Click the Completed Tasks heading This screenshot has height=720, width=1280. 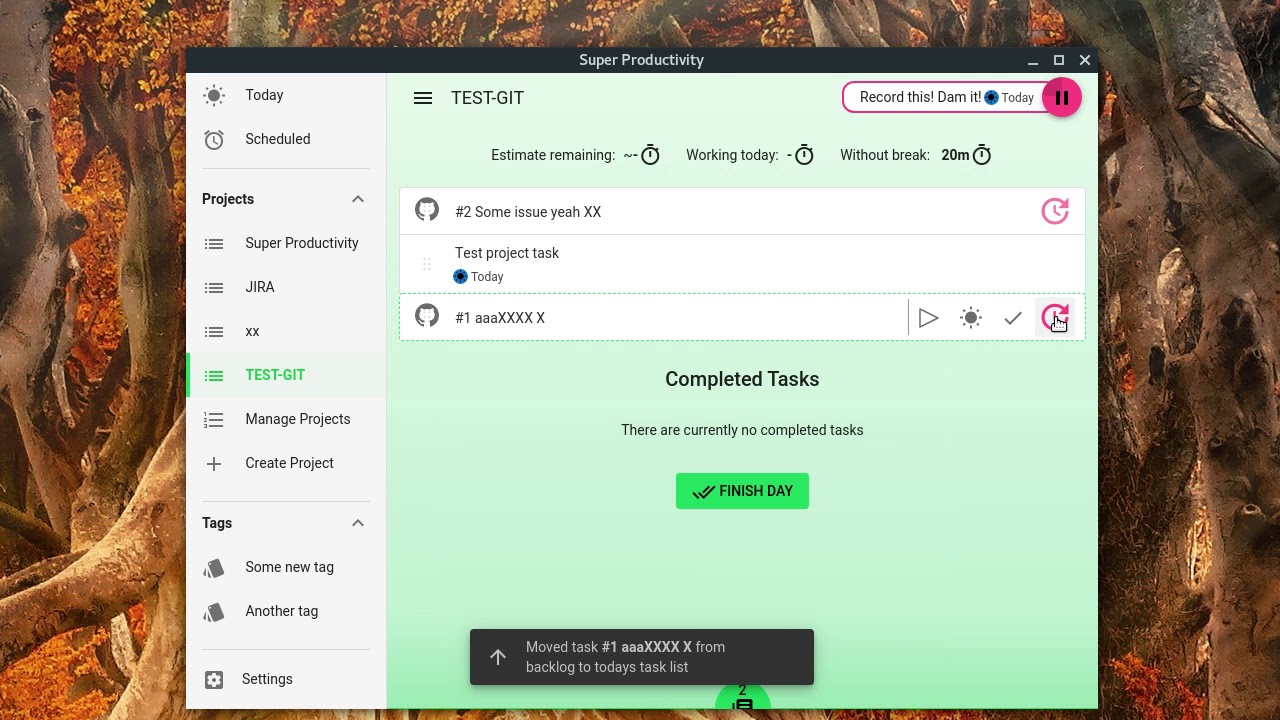742,379
